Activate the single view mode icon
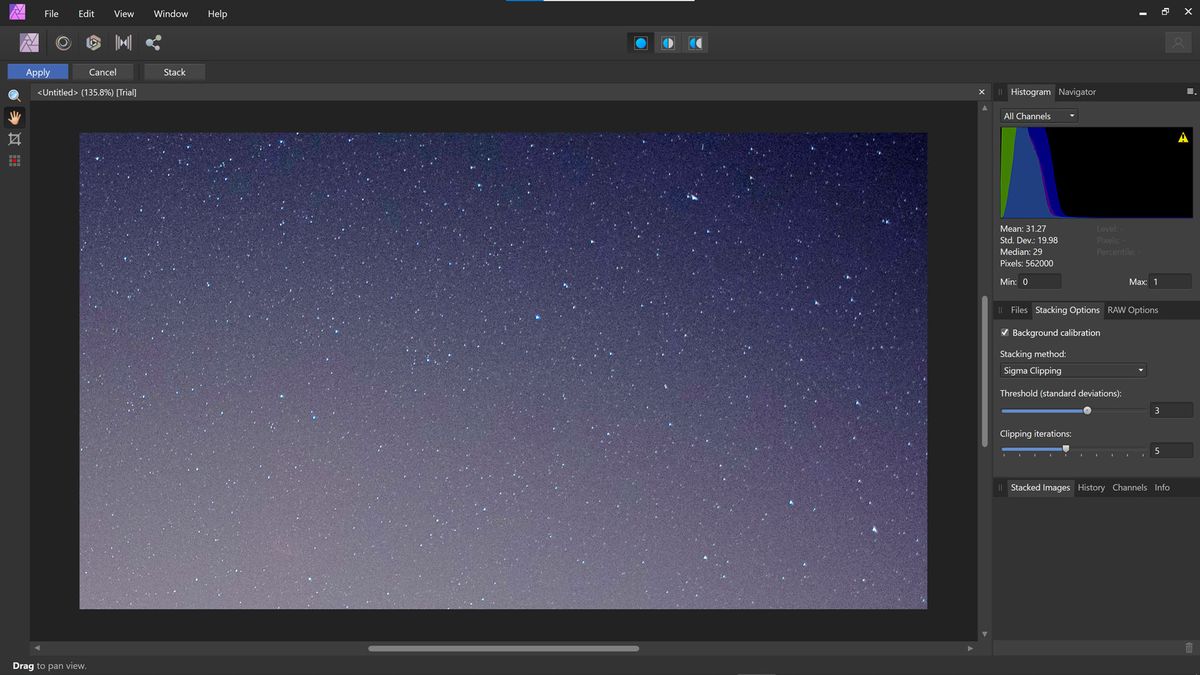 (639, 42)
